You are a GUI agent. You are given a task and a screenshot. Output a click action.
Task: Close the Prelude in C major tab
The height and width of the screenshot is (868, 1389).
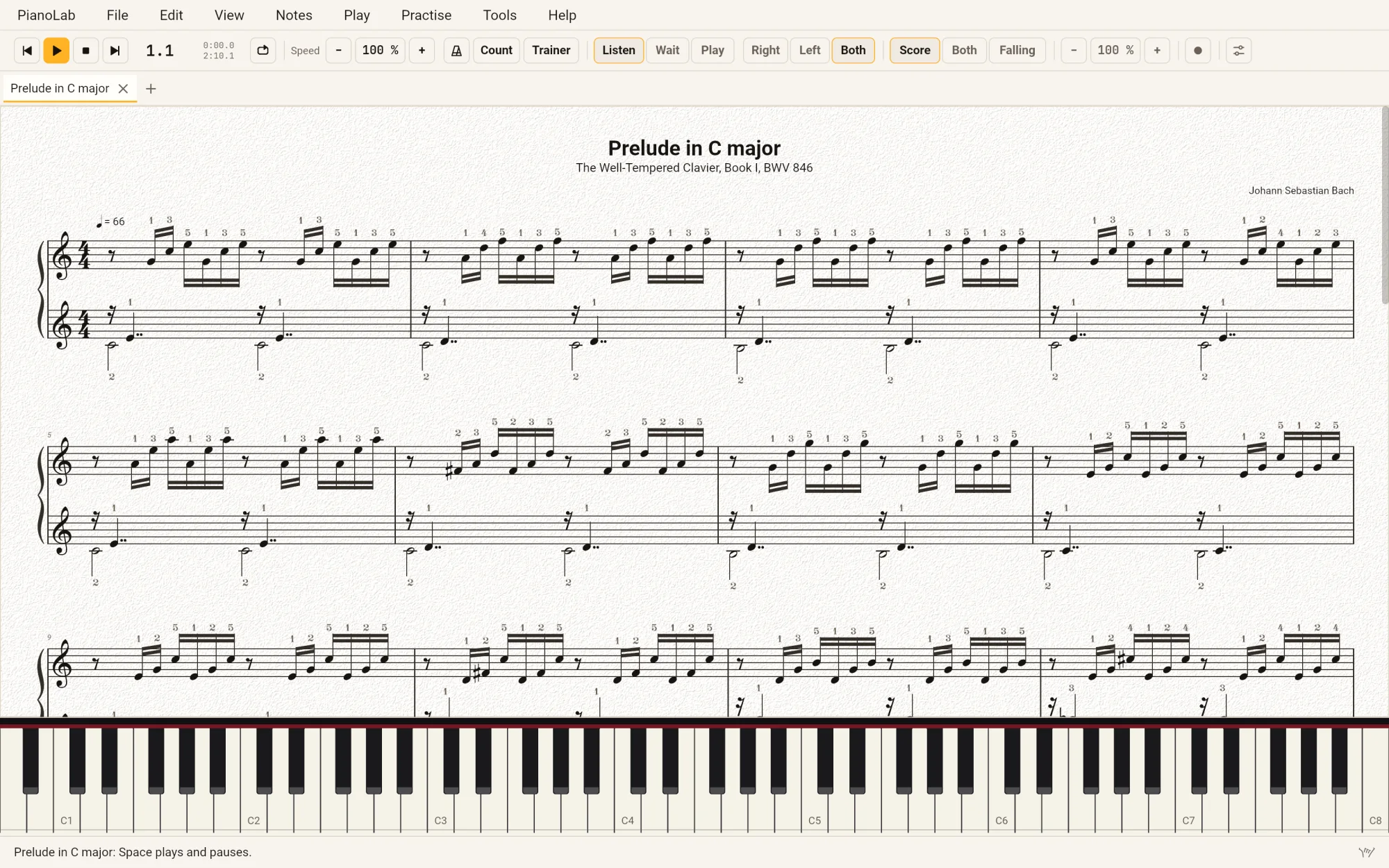(x=123, y=88)
